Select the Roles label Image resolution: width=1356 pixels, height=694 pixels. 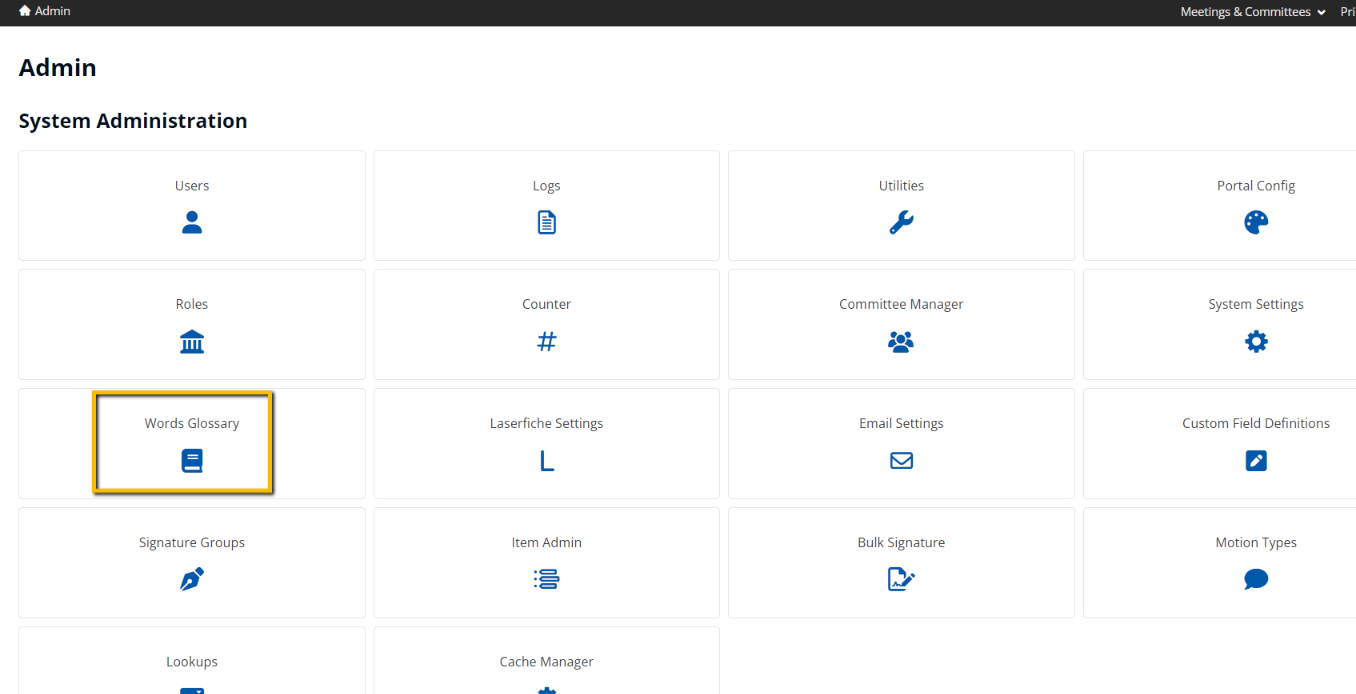pyautogui.click(x=192, y=304)
